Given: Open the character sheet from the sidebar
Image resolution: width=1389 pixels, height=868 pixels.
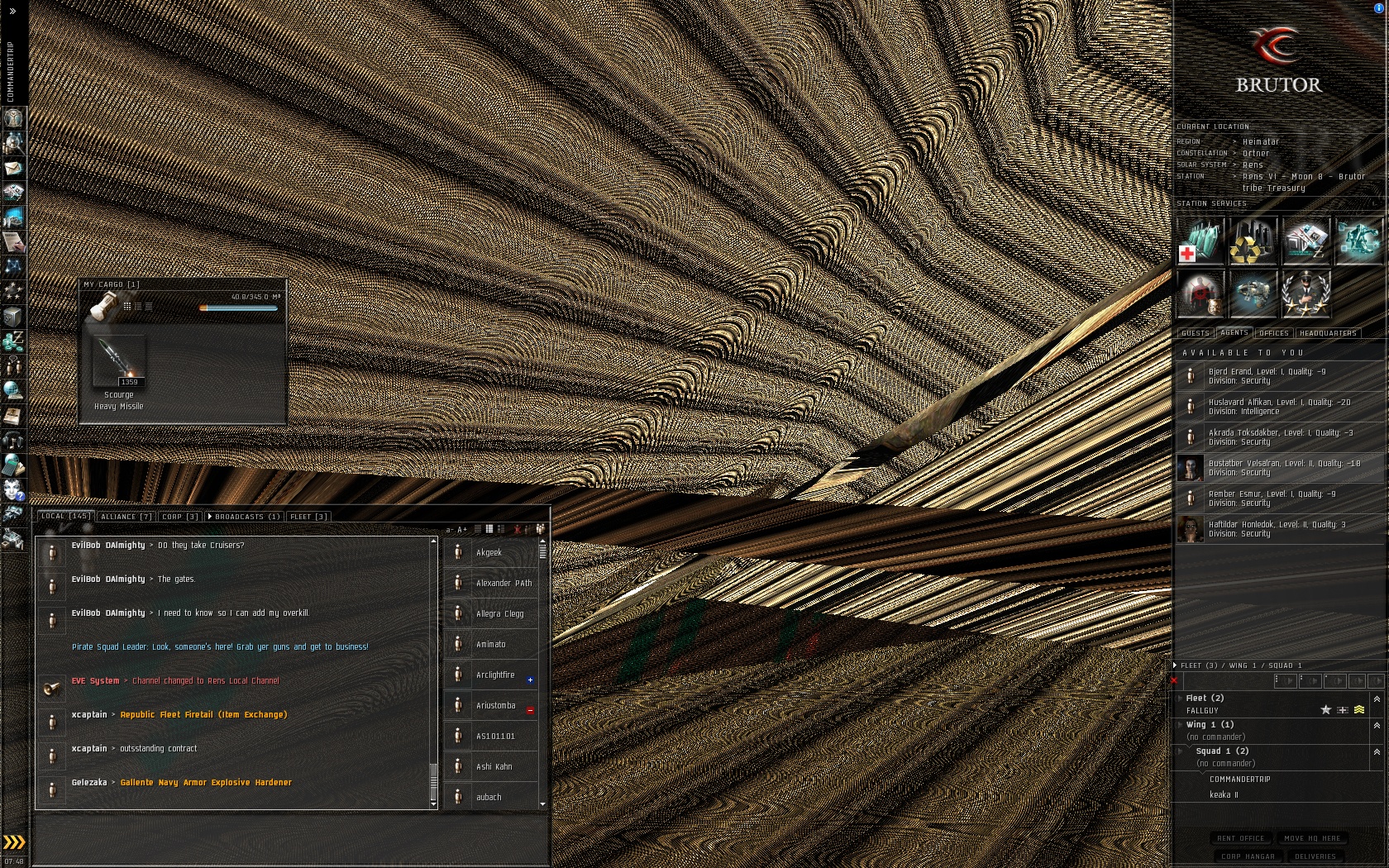Looking at the screenshot, I should pyautogui.click(x=13, y=117).
